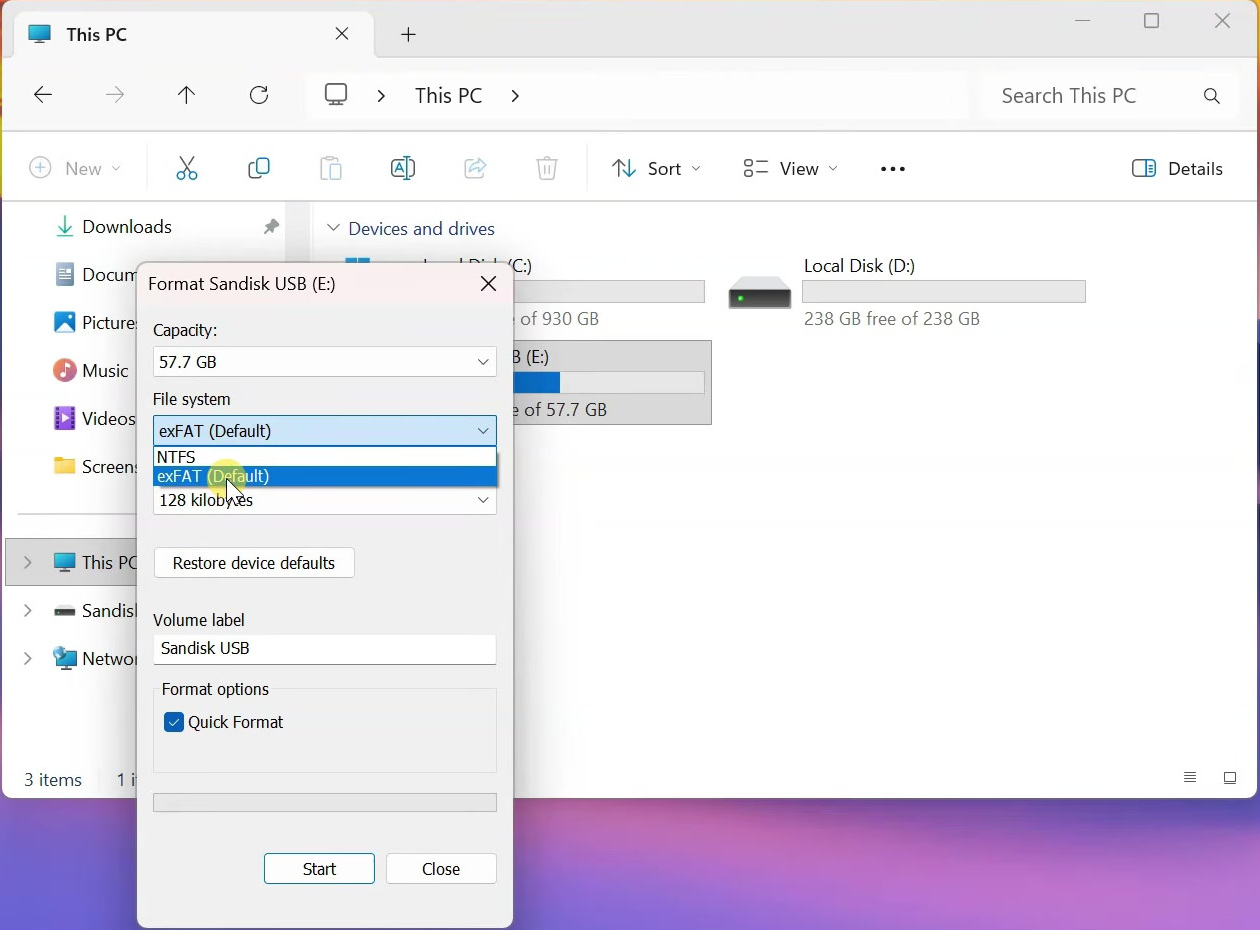
Task: Click the Close button in Format dialog
Action: click(x=441, y=869)
